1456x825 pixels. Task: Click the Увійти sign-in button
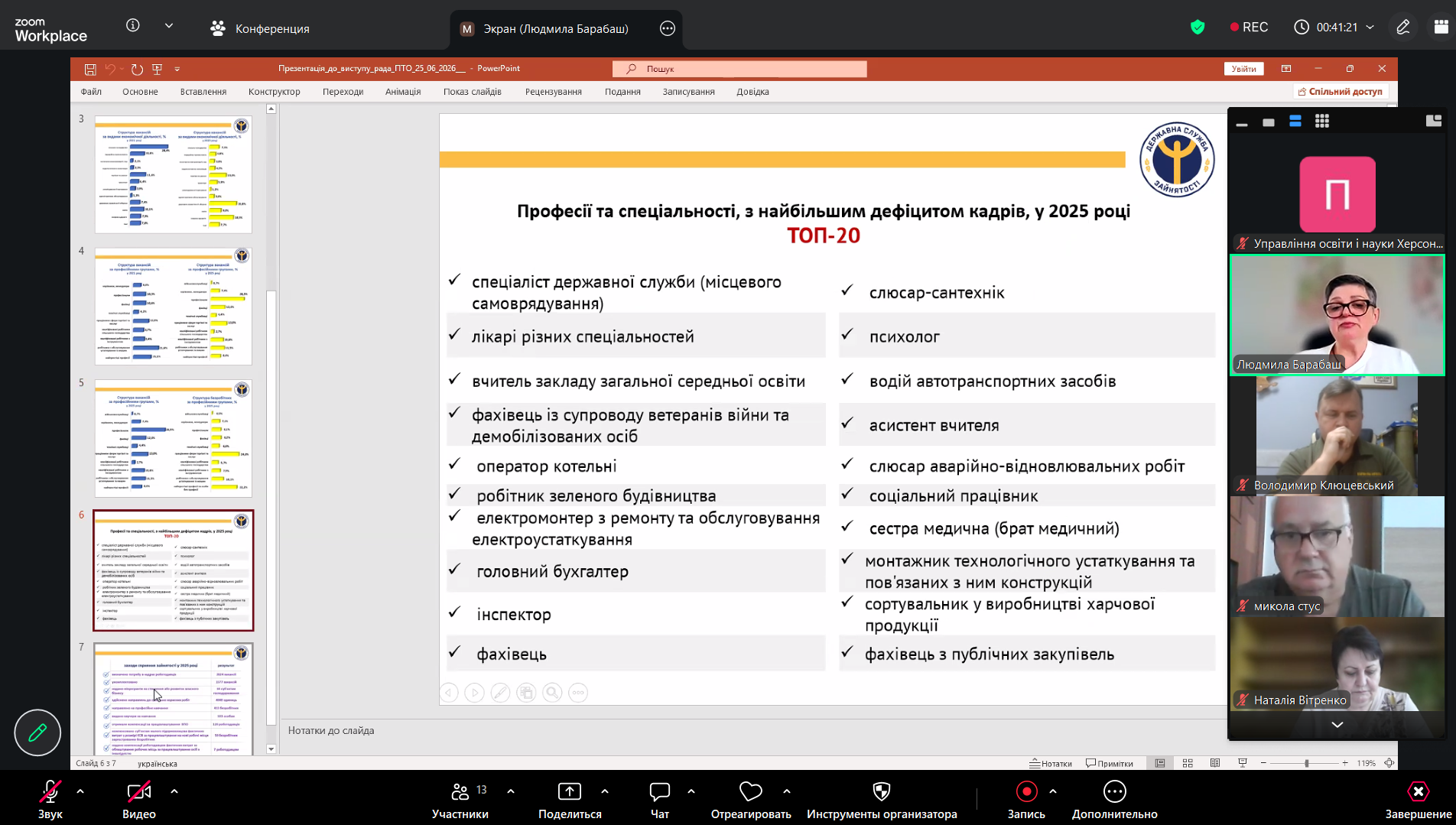click(x=1244, y=69)
